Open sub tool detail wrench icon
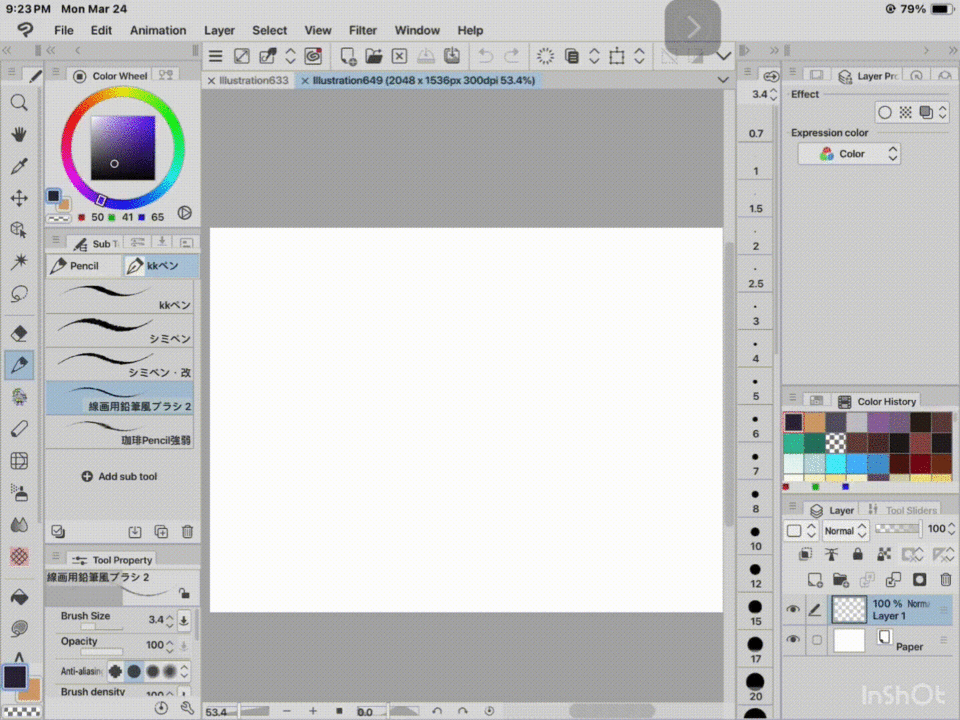This screenshot has height=720, width=960. 187,708
